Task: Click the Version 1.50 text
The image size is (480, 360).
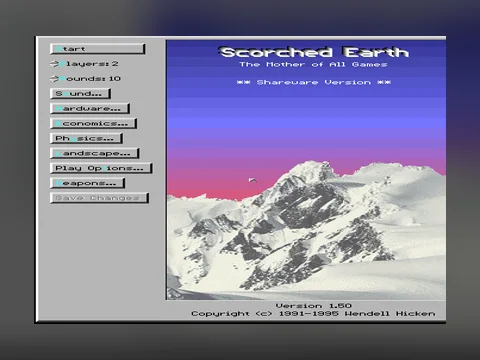Action: coord(313,305)
